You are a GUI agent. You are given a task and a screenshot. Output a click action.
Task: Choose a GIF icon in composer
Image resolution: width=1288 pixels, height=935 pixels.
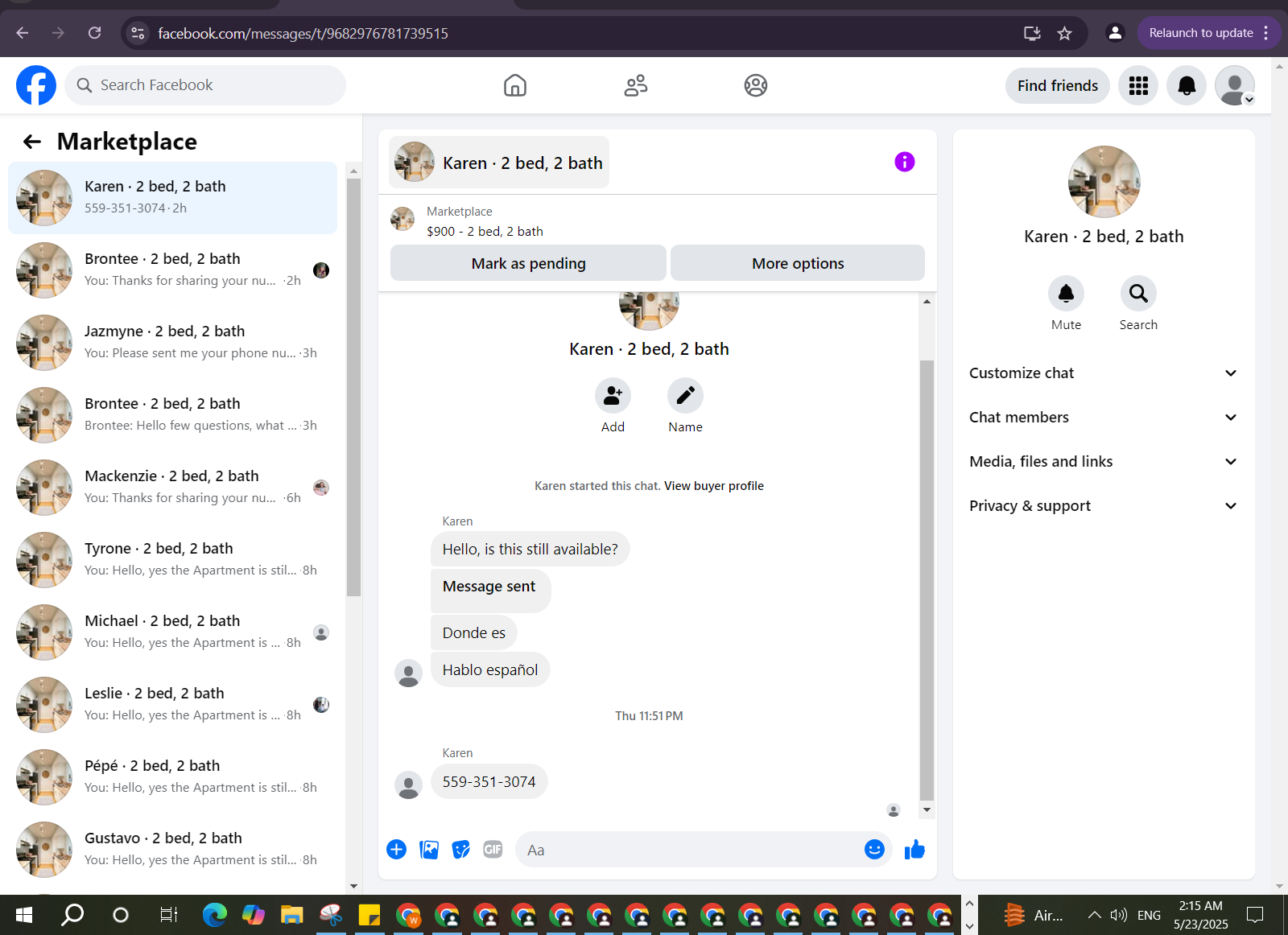493,850
